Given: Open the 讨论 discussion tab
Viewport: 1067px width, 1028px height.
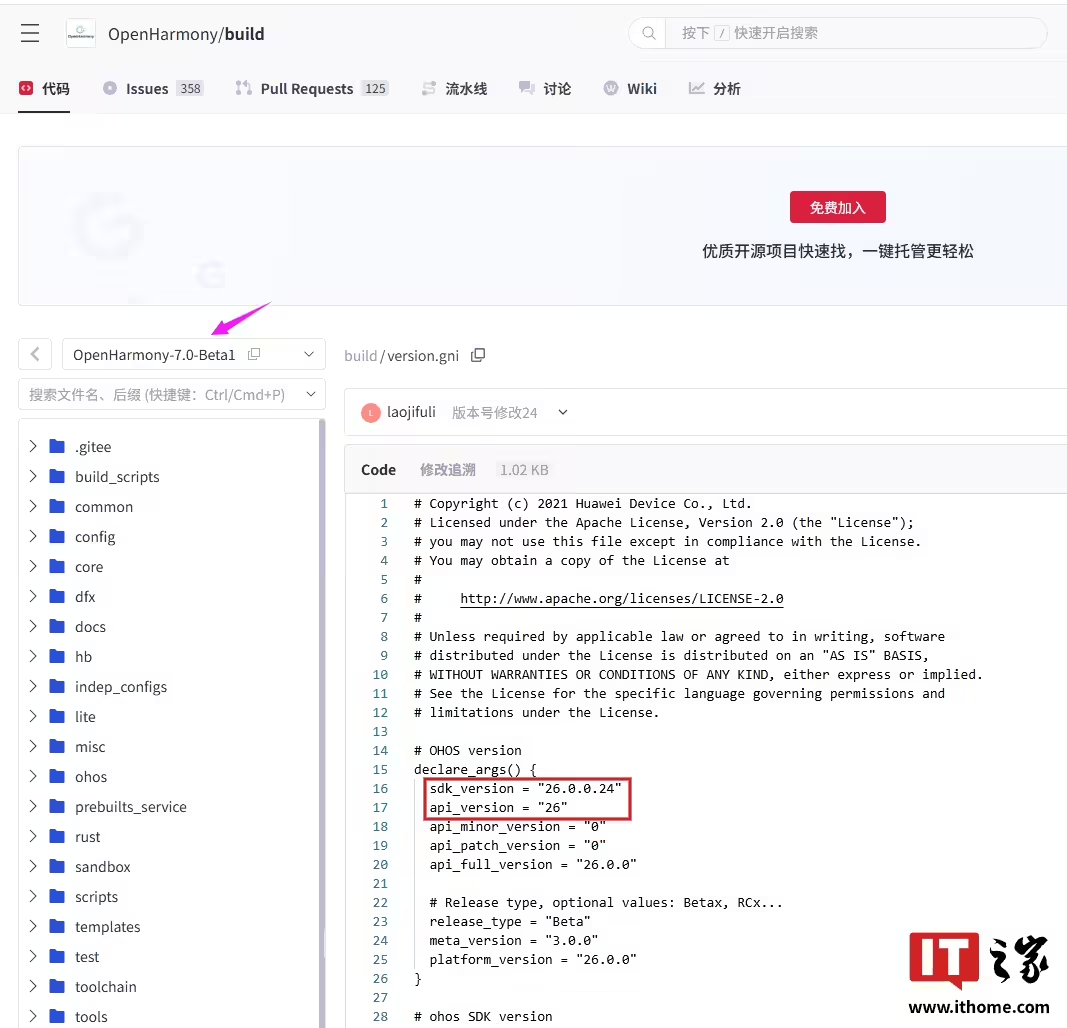Looking at the screenshot, I should tap(544, 88).
